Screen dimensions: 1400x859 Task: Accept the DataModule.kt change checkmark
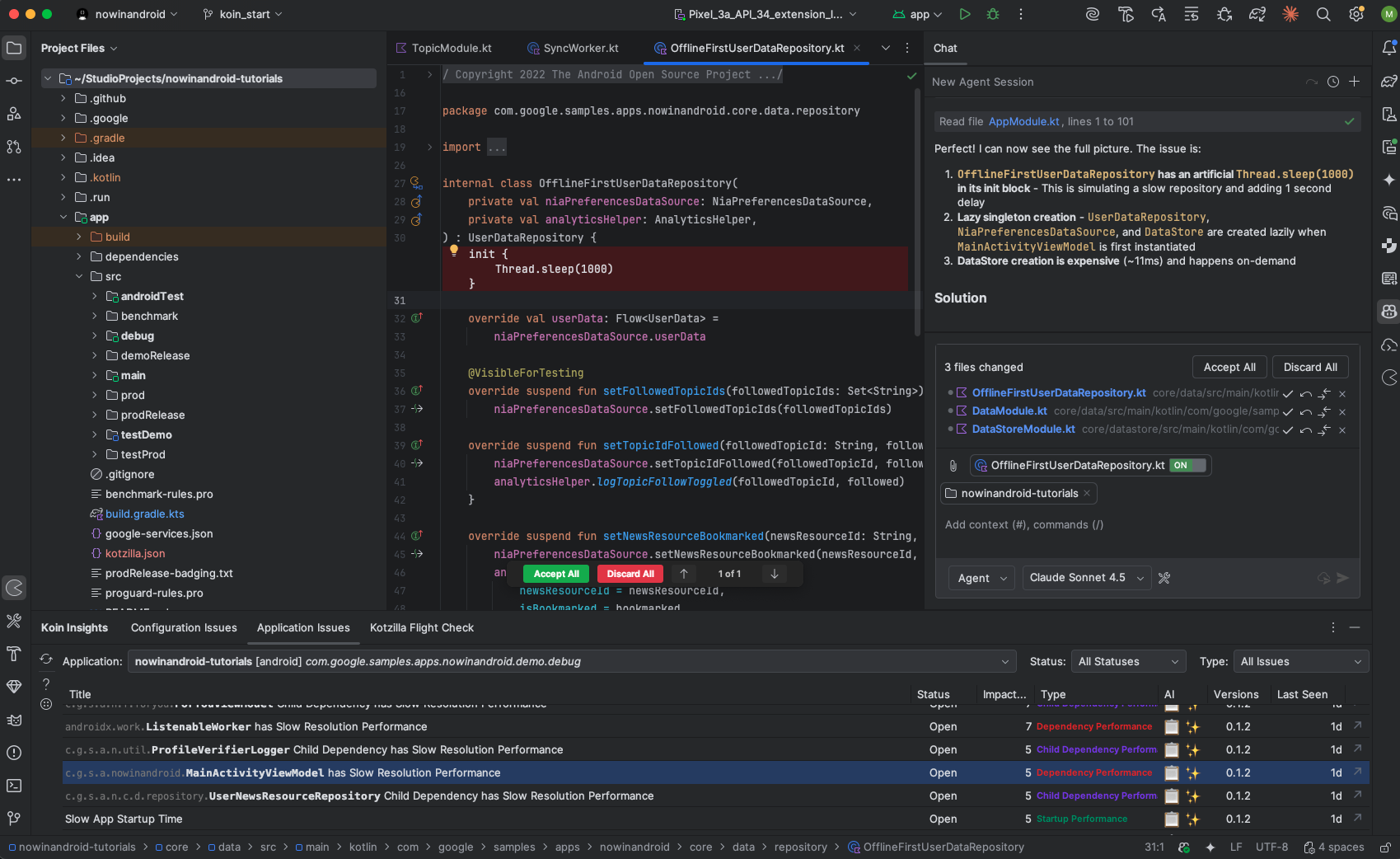click(x=1288, y=411)
